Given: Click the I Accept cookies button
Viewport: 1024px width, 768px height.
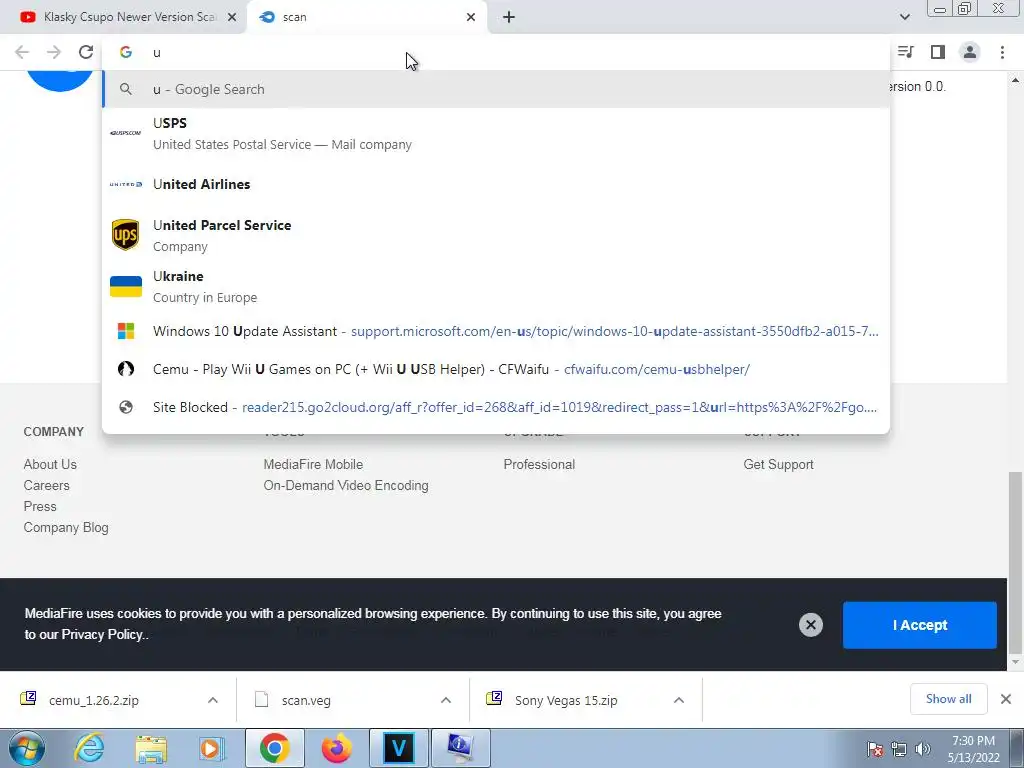Looking at the screenshot, I should [x=920, y=625].
